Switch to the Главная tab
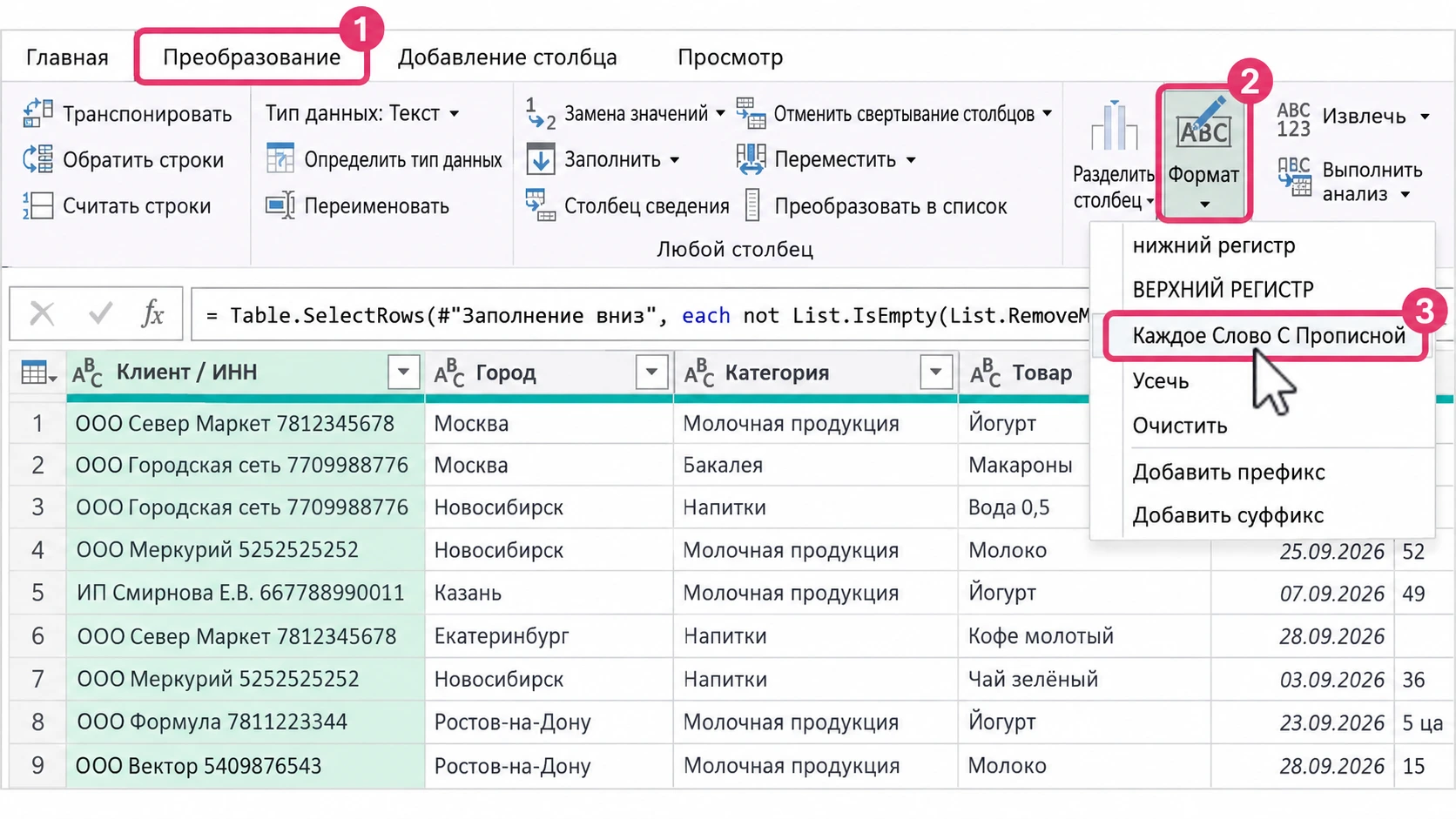The width and height of the screenshot is (1456, 819). 67,57
